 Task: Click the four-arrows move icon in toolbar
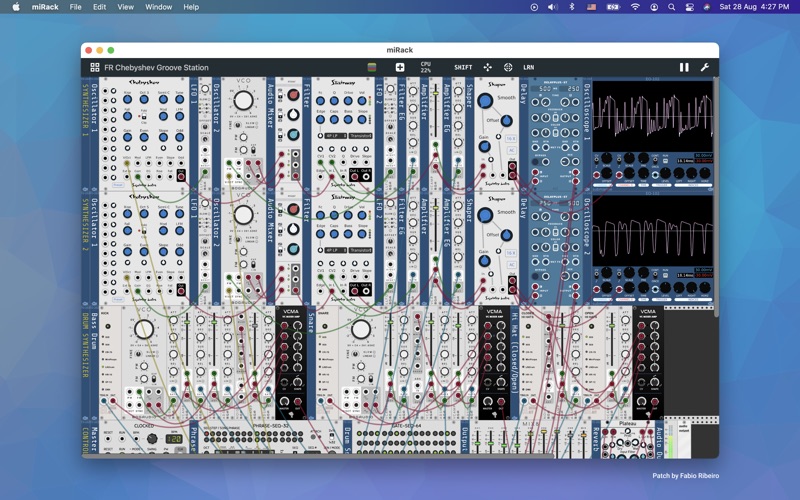pos(488,67)
